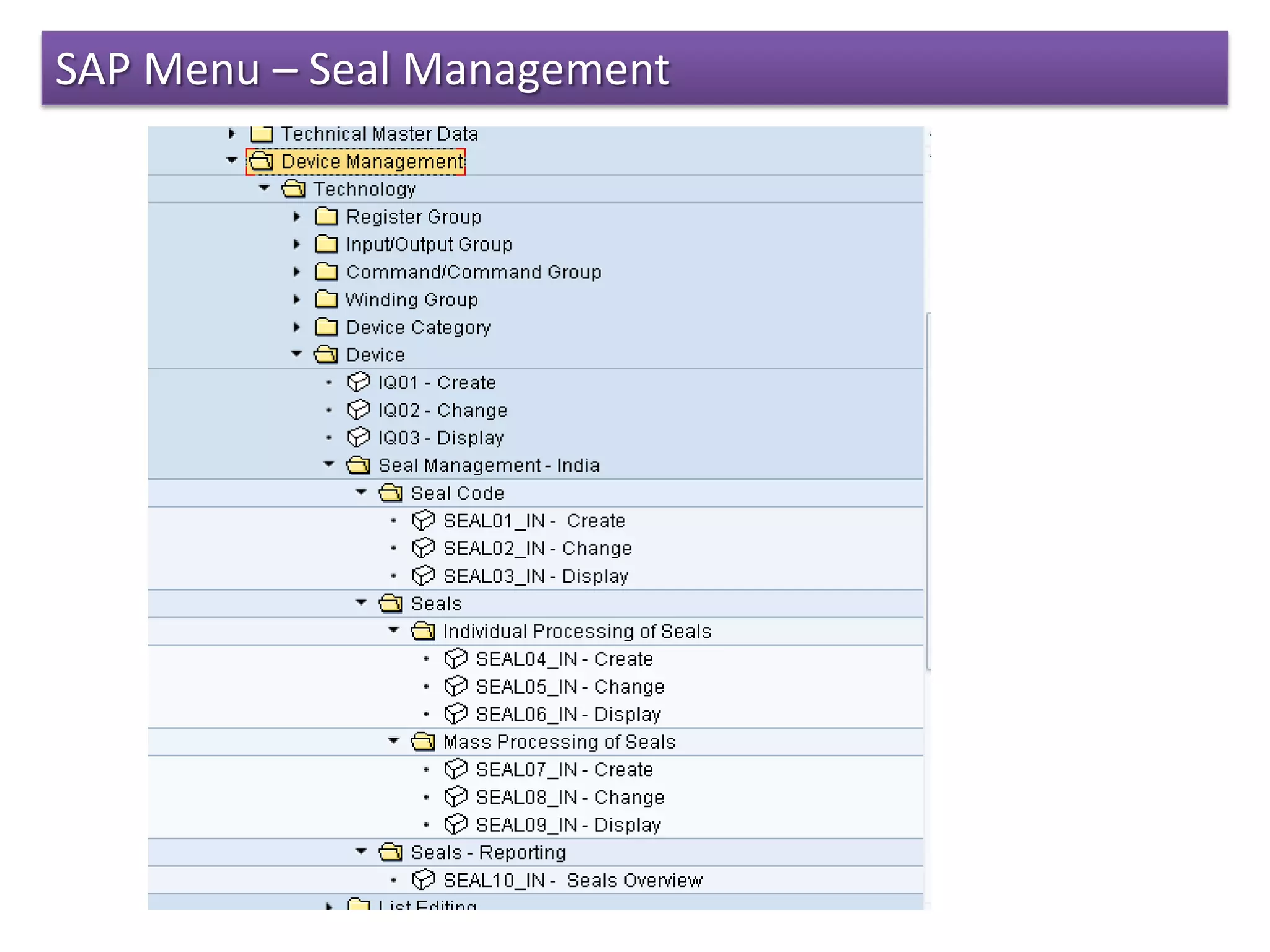Click the SEAL08_IN transaction cube icon
The height and width of the screenshot is (952, 1270).
(x=456, y=796)
